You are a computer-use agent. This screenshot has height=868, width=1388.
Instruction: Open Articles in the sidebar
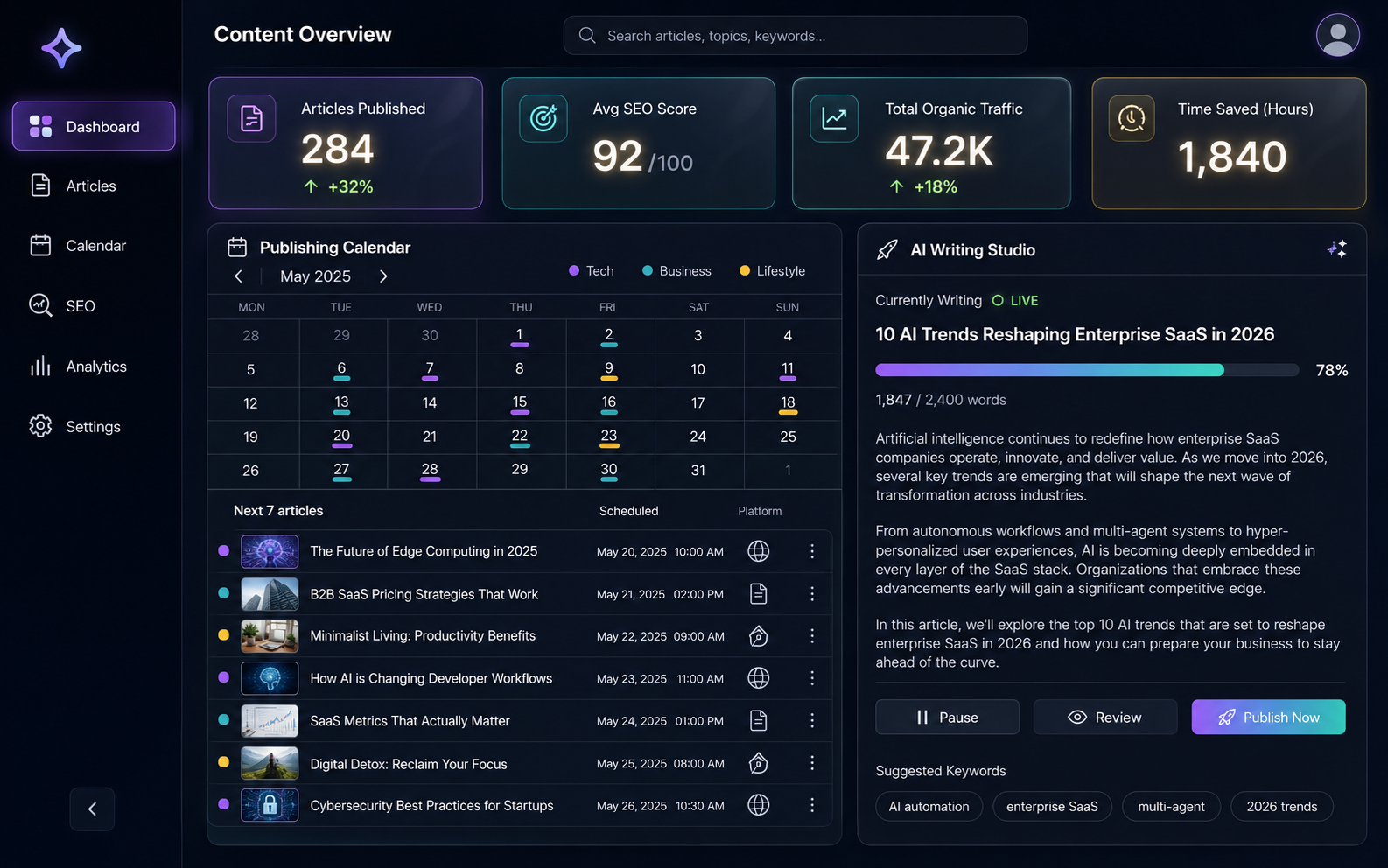click(94, 185)
